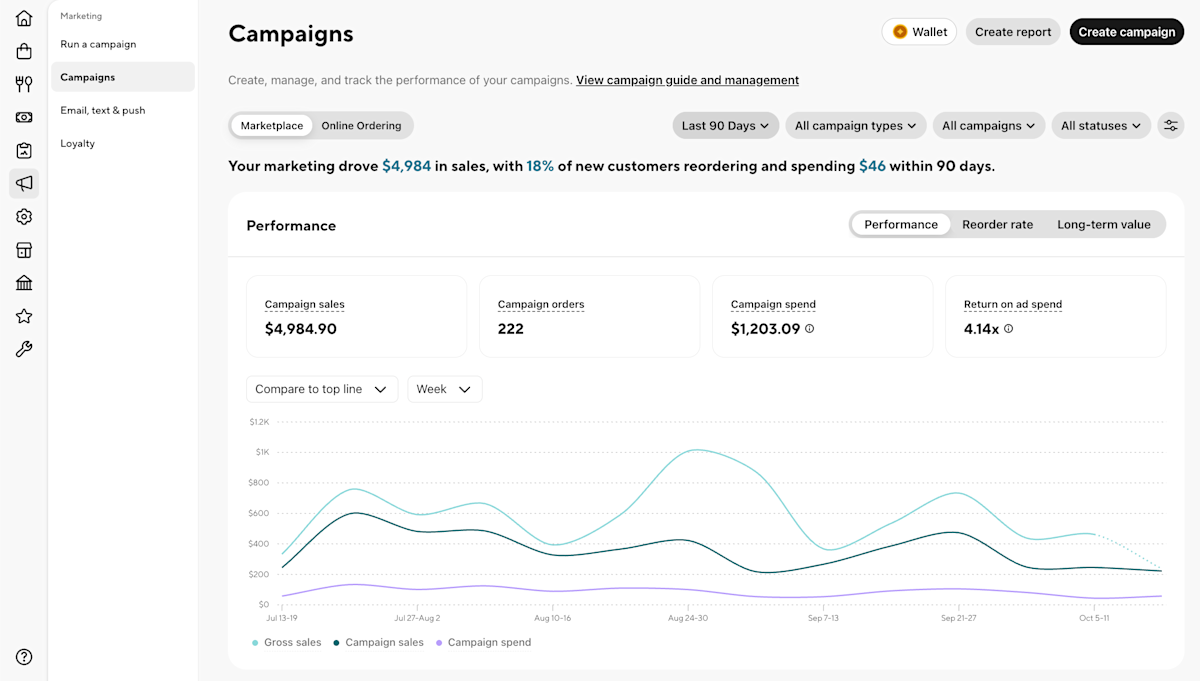Open the star ratings icon
Screen dimensions: 1200x681
[x=24, y=316]
